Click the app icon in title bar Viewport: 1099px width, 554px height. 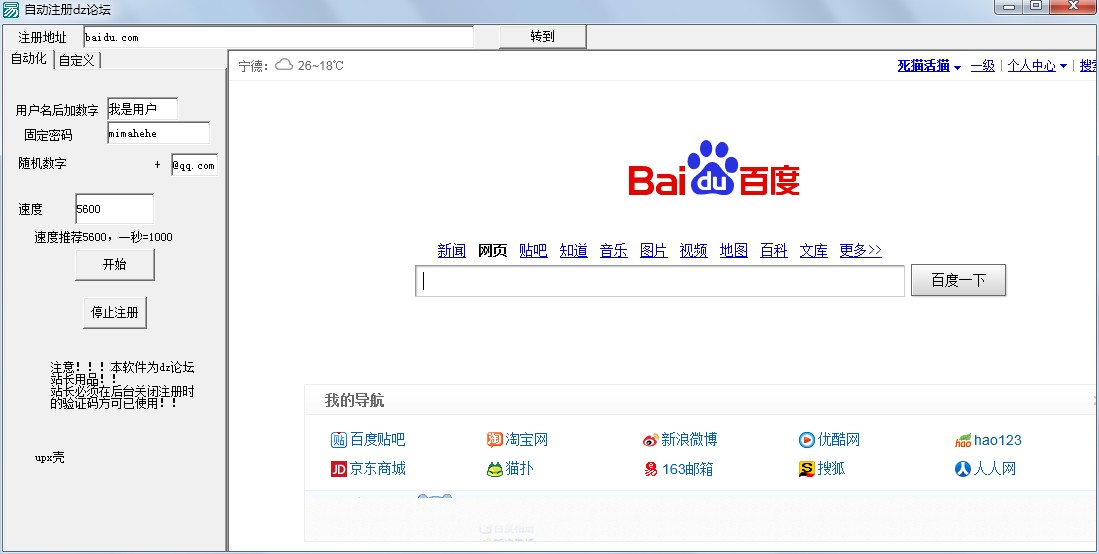[11, 9]
